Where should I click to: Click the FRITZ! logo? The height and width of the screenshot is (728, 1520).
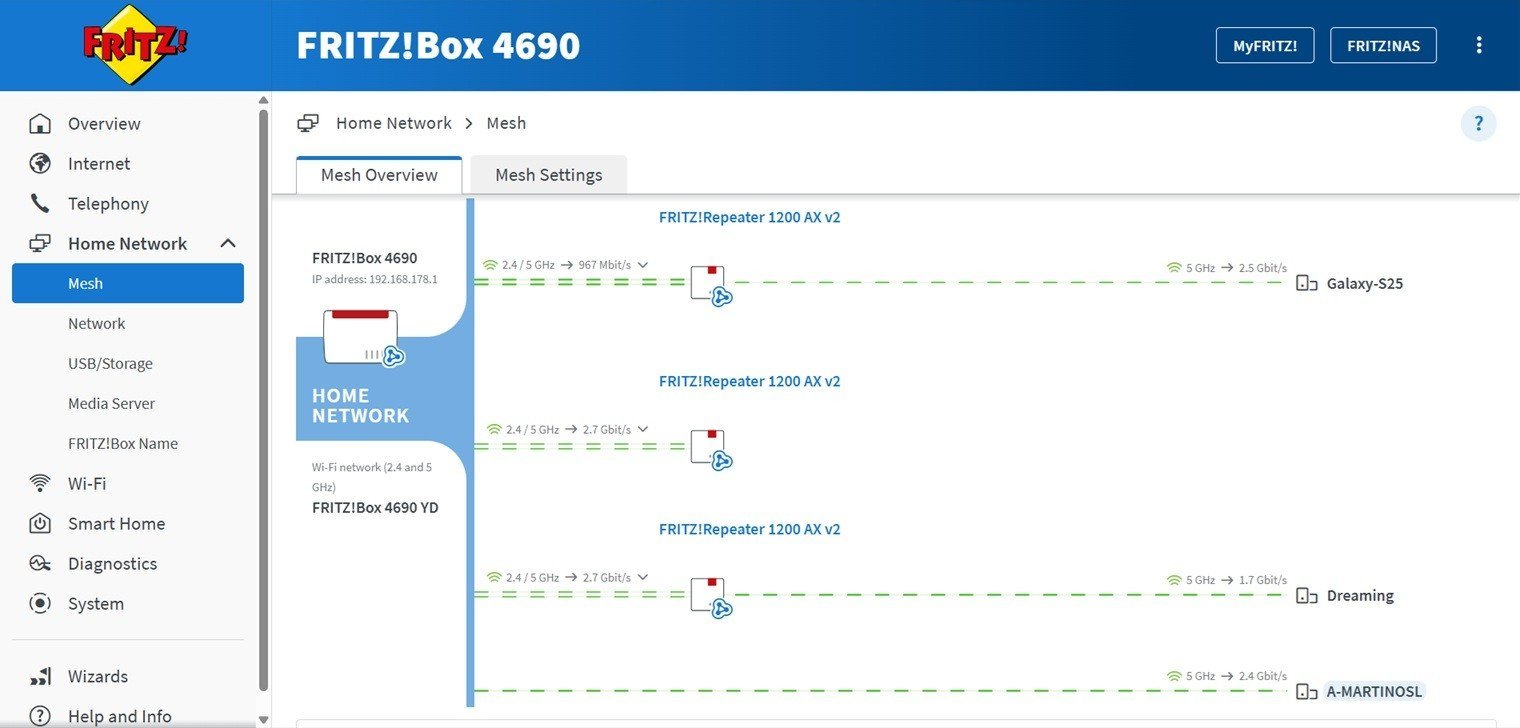tap(135, 45)
